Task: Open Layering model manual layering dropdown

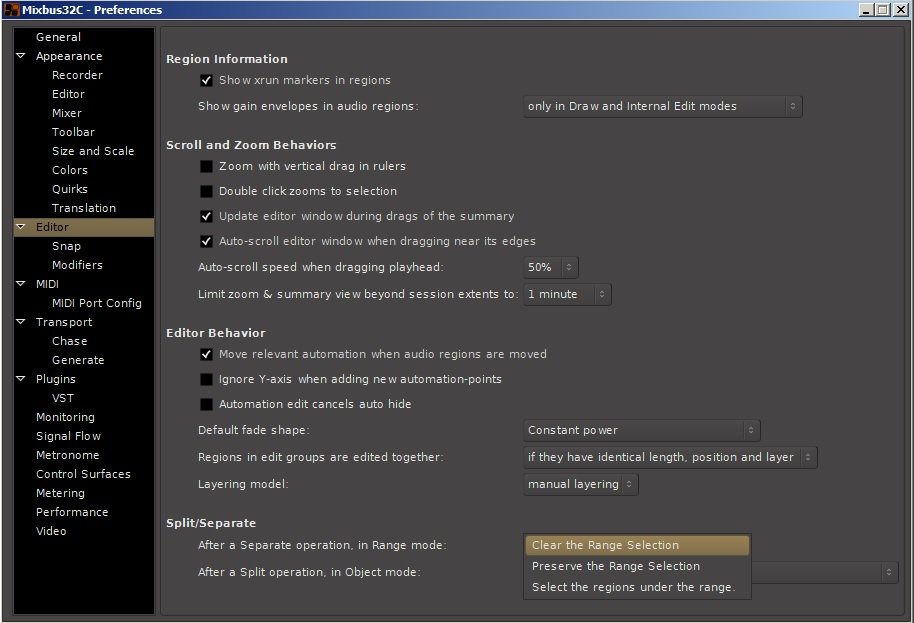Action: click(x=581, y=484)
